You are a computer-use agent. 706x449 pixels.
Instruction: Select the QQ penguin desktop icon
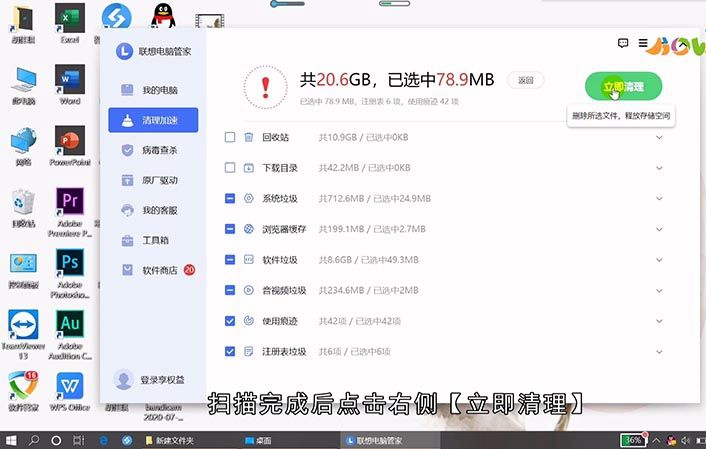(163, 16)
